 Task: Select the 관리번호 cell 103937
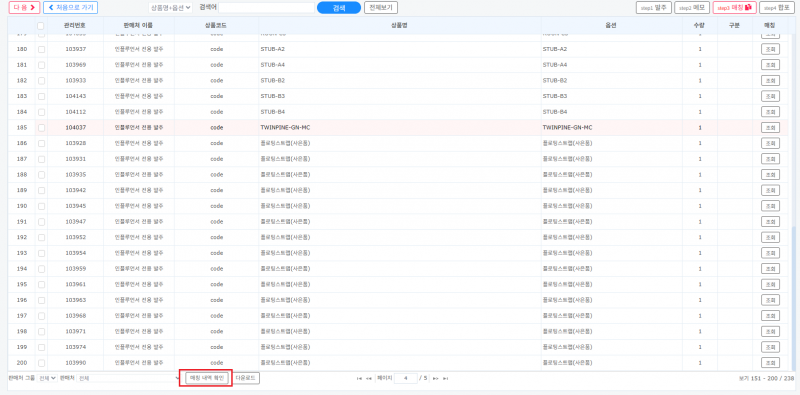(x=76, y=50)
